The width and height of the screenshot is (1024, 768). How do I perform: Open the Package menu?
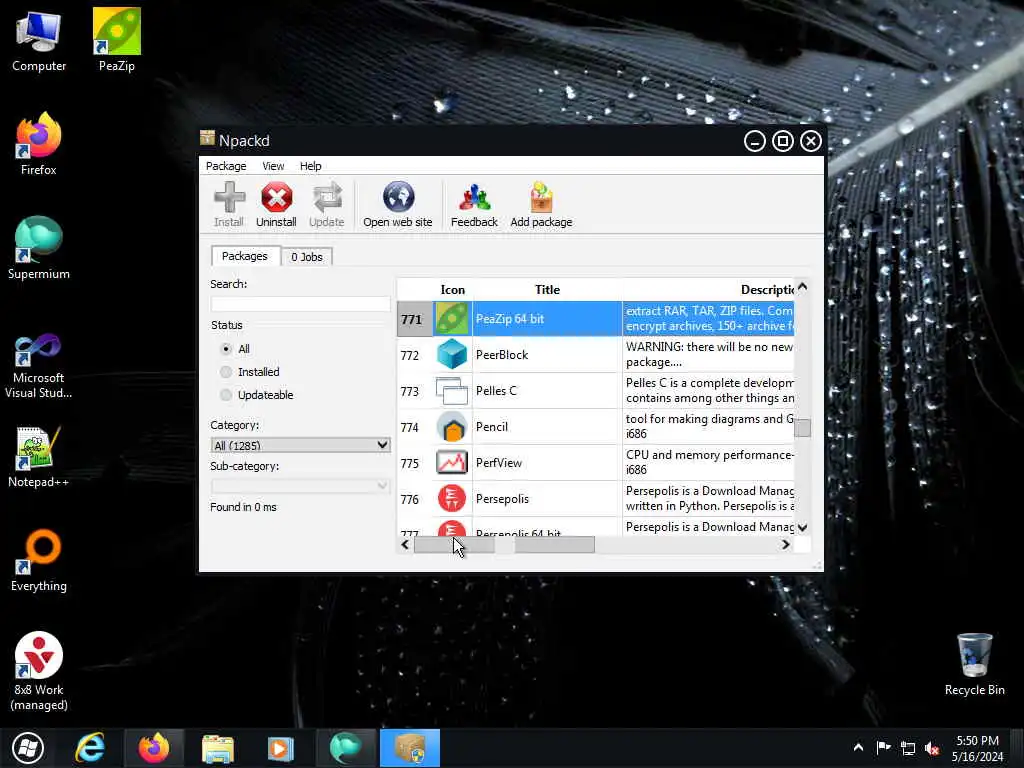[x=226, y=166]
